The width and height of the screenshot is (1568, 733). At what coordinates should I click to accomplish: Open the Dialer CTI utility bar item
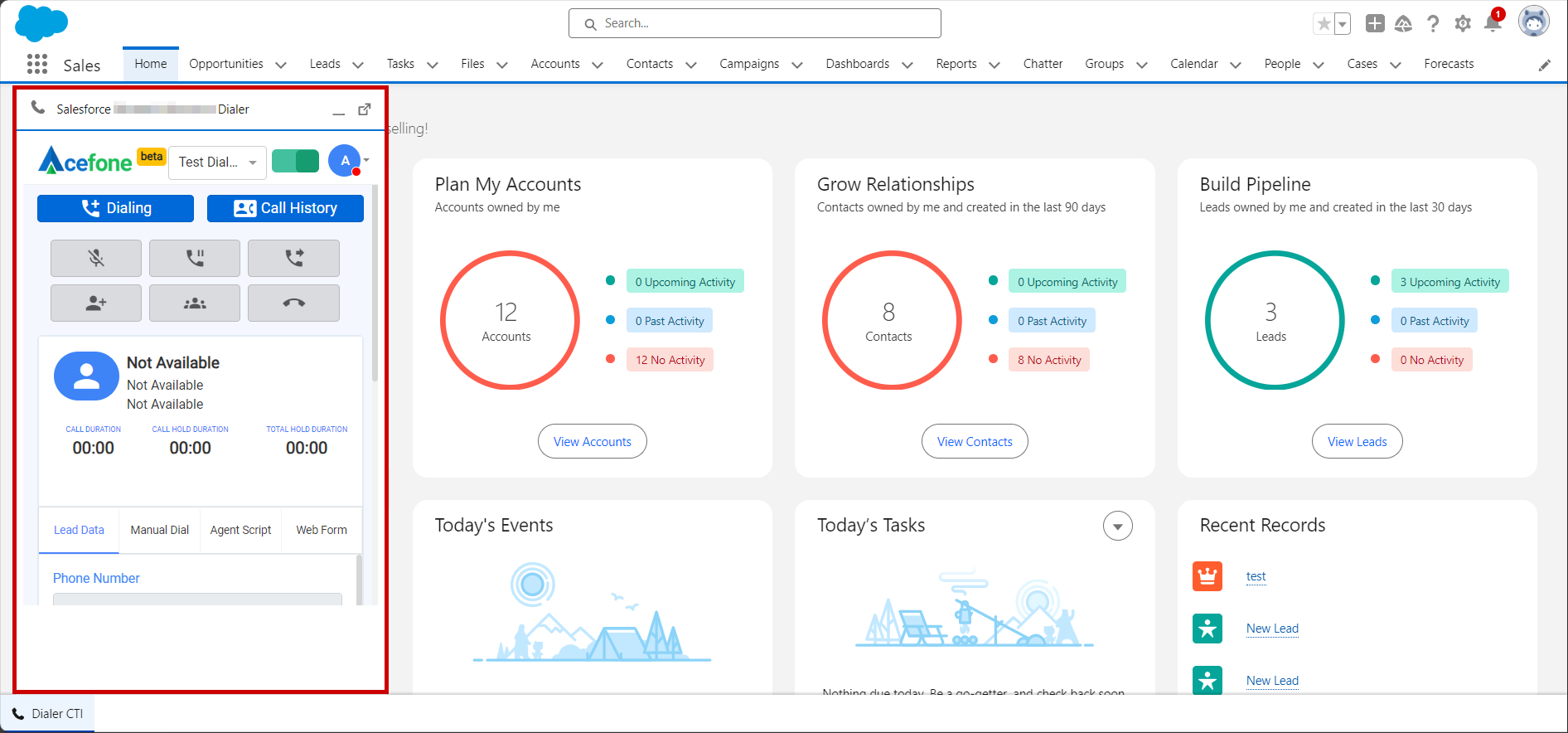(47, 714)
